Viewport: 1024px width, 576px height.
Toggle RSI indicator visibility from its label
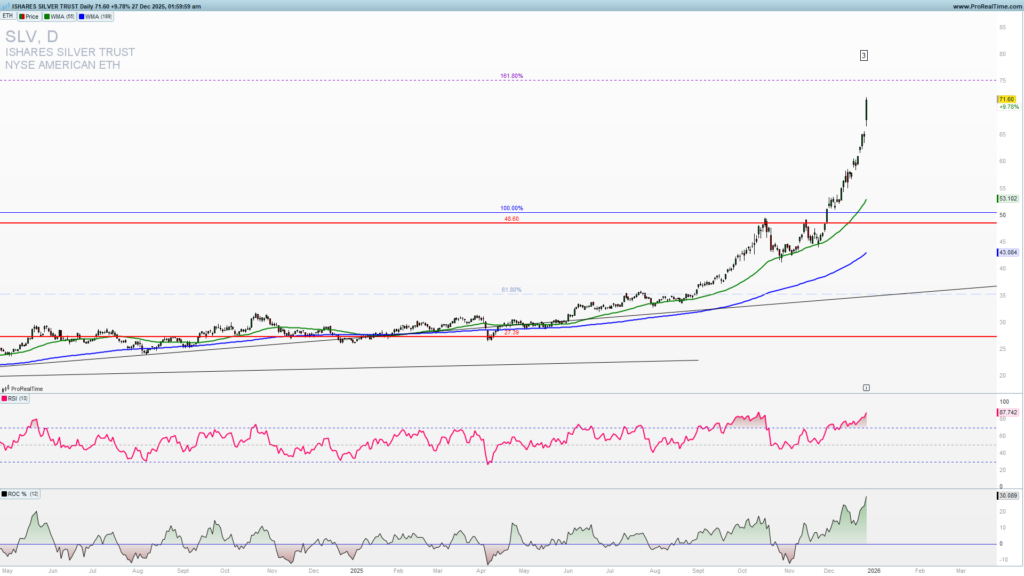click(x=17, y=398)
